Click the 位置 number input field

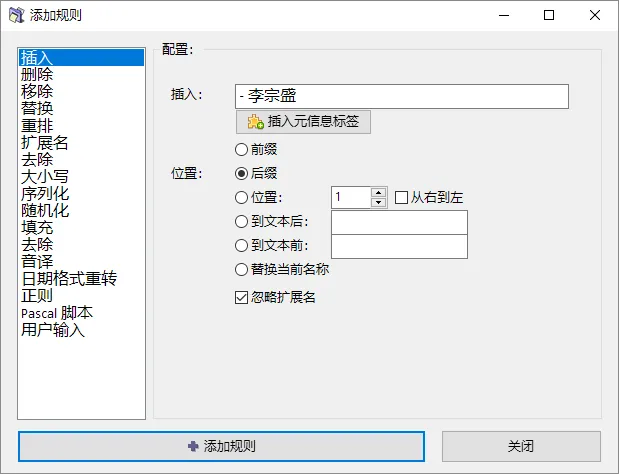pyautogui.click(x=351, y=197)
